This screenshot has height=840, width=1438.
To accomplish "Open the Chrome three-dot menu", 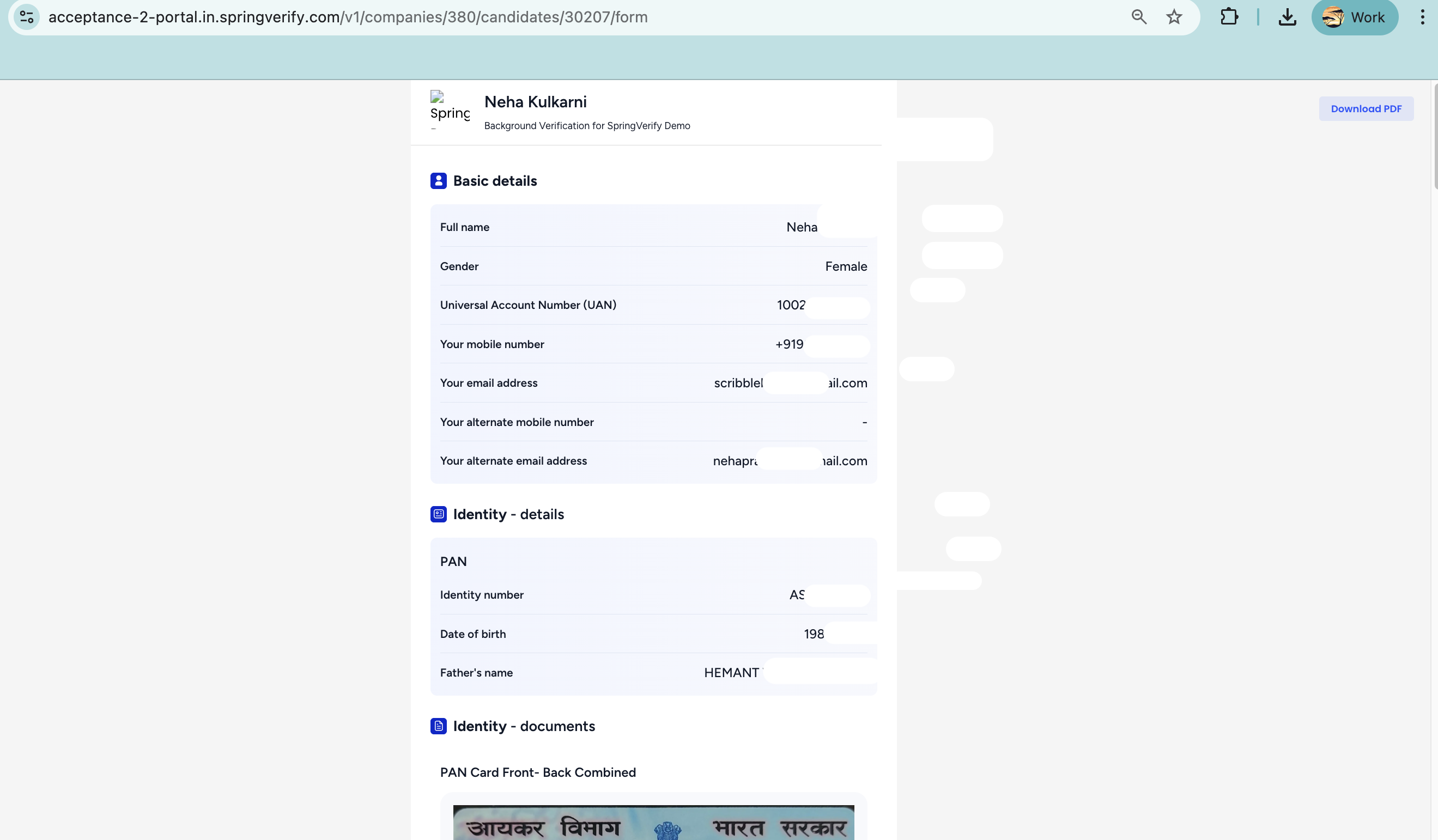I will [1422, 17].
